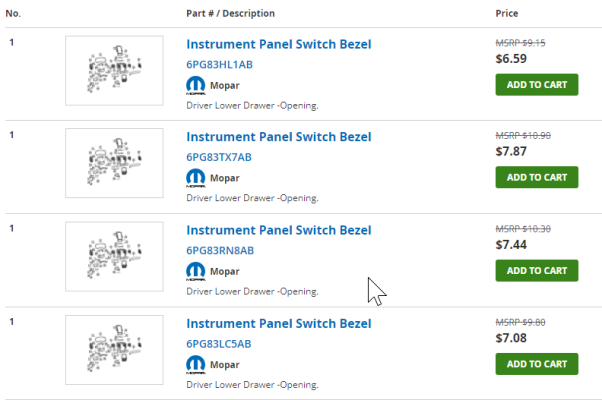Open Instrument Panel Switch Bezel title above 6PG83HL1AB

[279, 44]
